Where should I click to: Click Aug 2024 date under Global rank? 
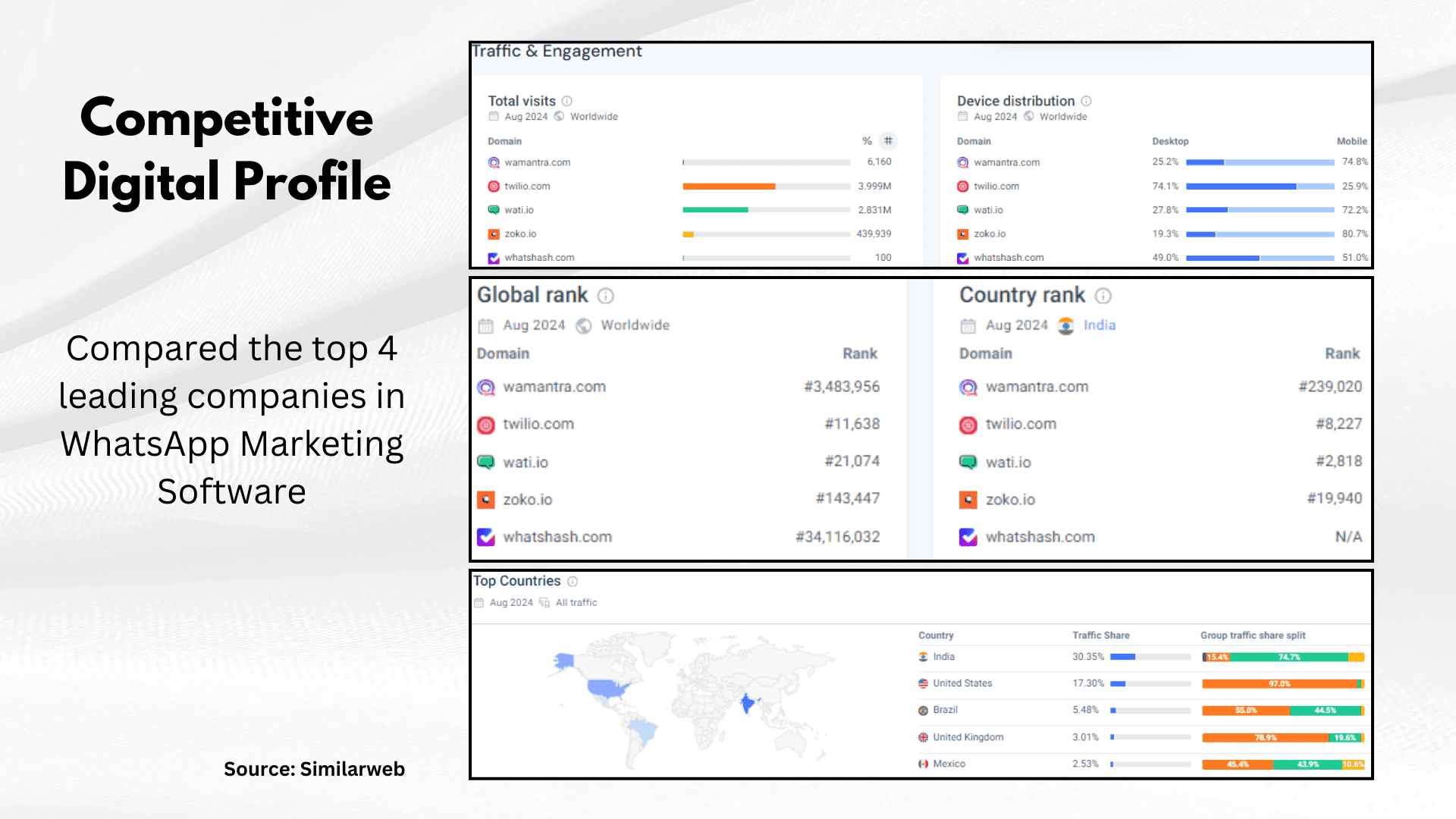point(534,325)
